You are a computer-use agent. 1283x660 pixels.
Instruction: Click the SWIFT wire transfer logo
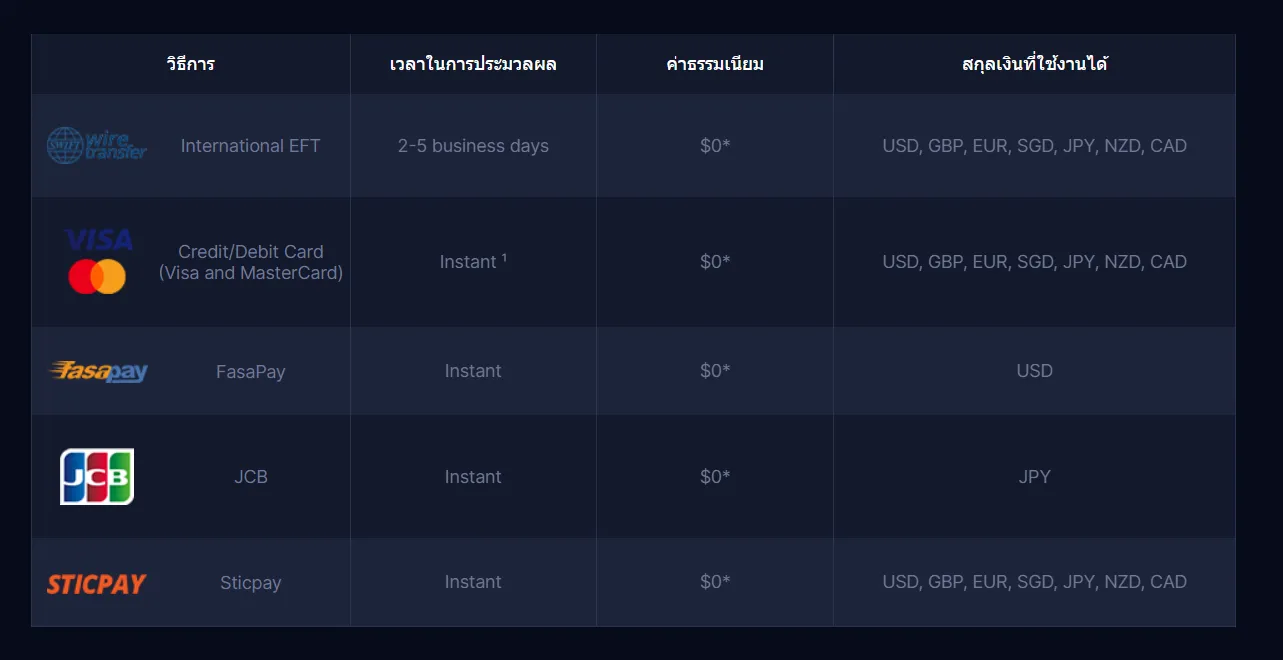click(97, 146)
